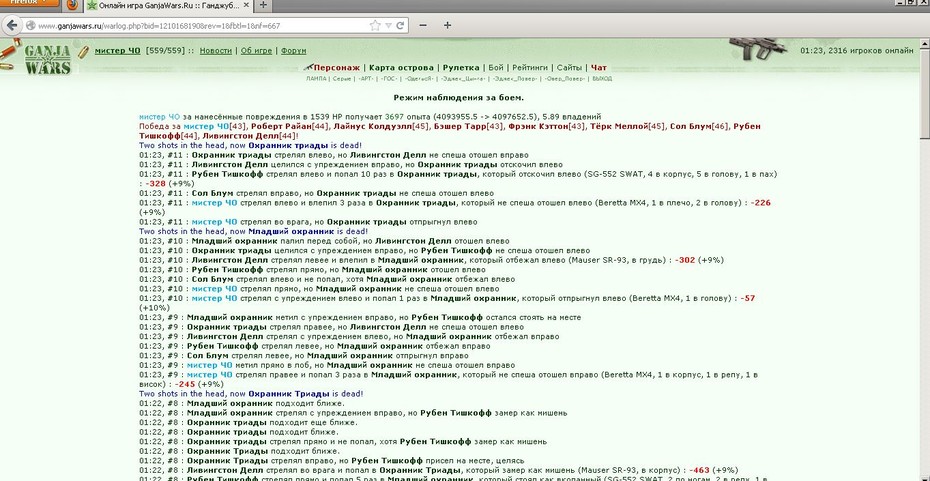Open мистер ЧО profile in header
This screenshot has height=481, width=930.
point(117,51)
